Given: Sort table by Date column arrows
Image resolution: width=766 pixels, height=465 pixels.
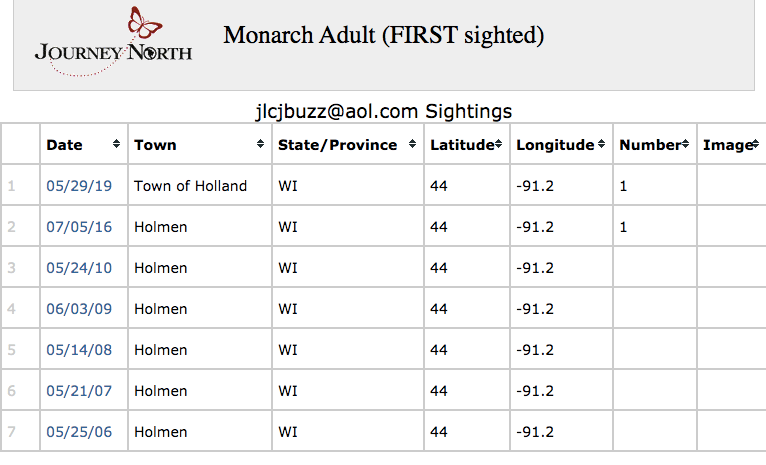Looking at the screenshot, I should [117, 145].
